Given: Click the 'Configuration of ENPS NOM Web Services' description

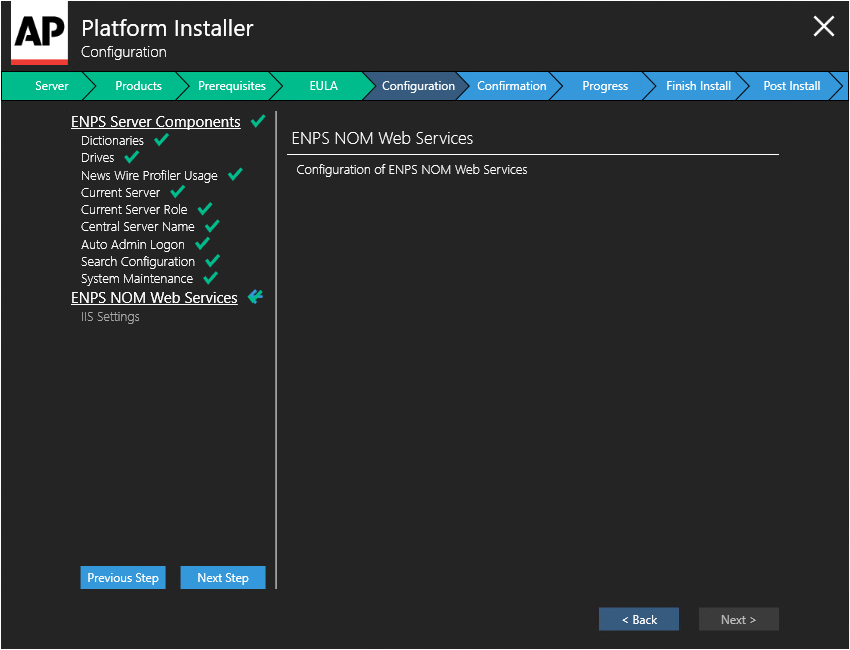Looking at the screenshot, I should click(411, 170).
